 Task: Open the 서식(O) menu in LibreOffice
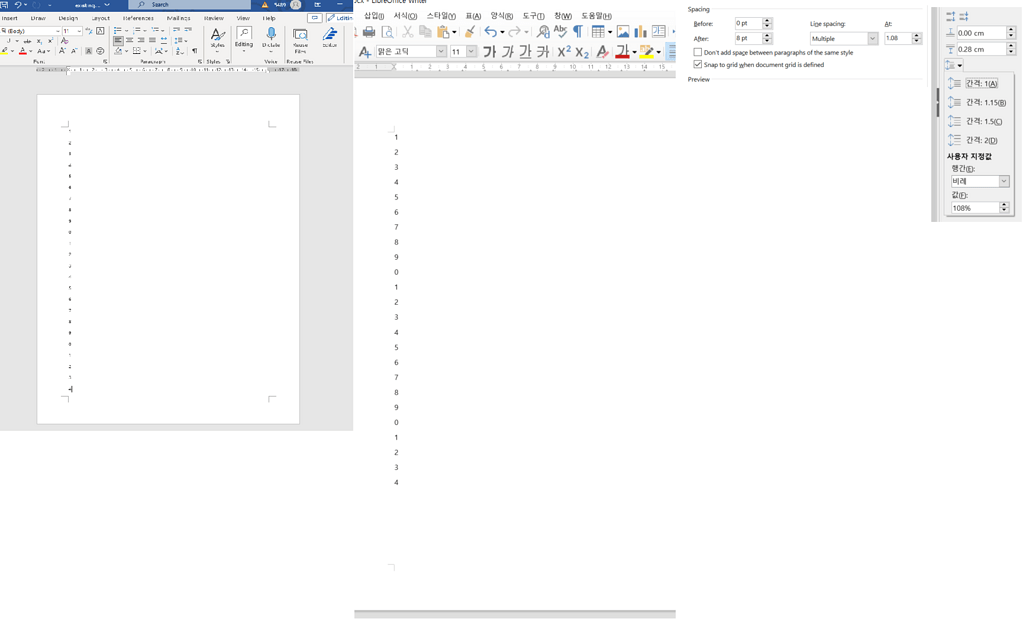(405, 16)
